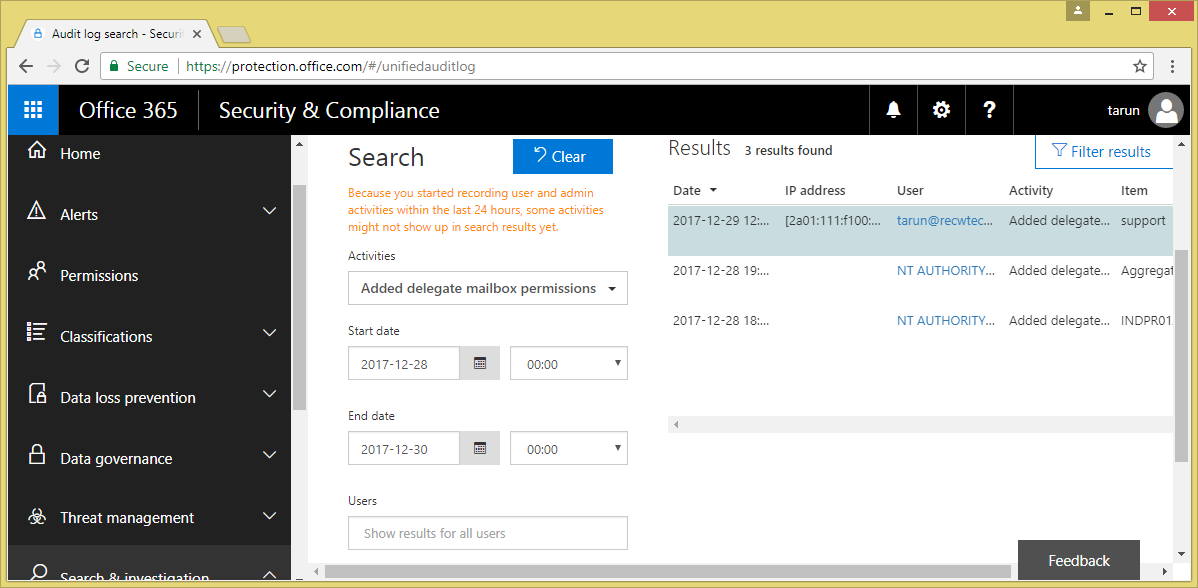Screen dimensions: 1198x588
Task: Expand the Alerts section chevron
Action: 269,211
